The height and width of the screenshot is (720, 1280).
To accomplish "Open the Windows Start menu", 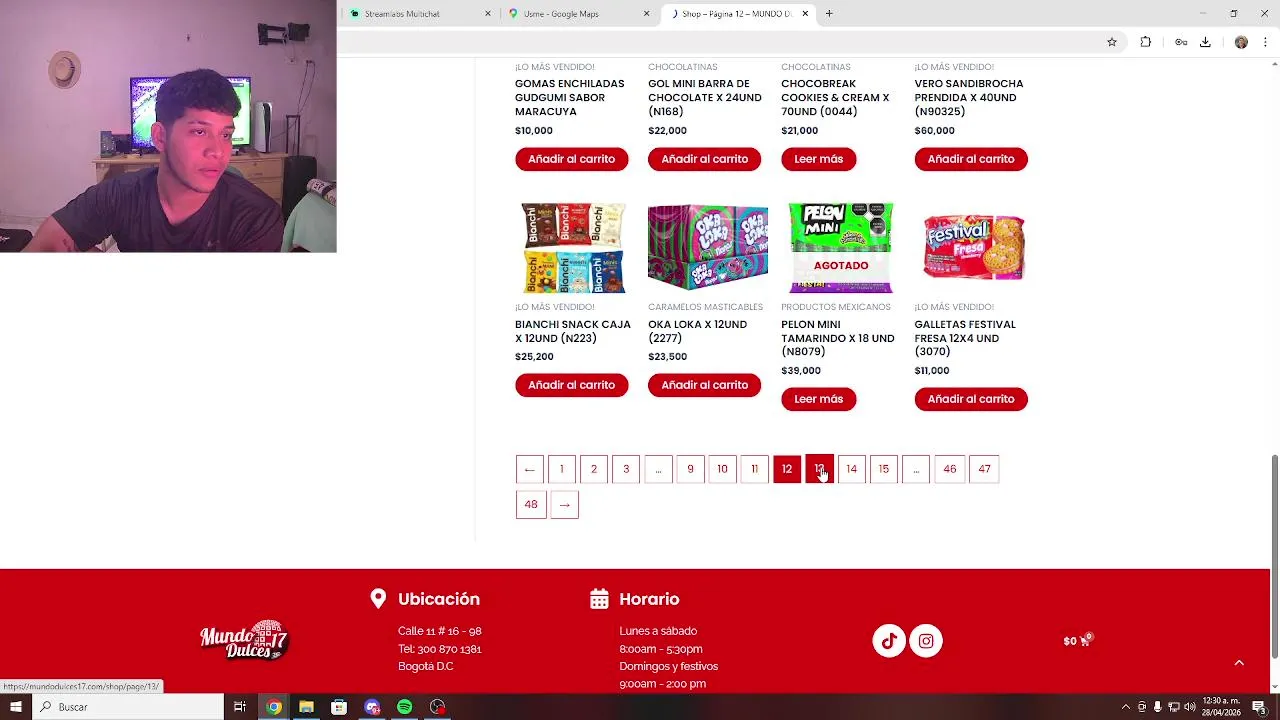I will [16, 707].
